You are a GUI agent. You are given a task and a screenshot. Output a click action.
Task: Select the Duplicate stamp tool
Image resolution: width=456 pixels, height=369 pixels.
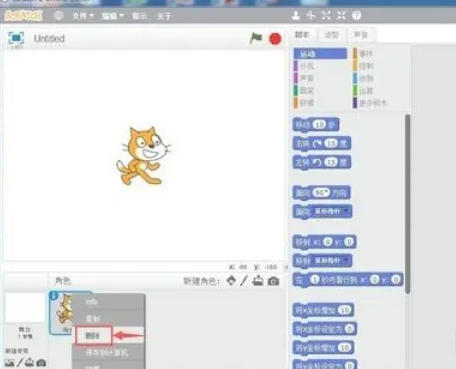pyautogui.click(x=296, y=15)
